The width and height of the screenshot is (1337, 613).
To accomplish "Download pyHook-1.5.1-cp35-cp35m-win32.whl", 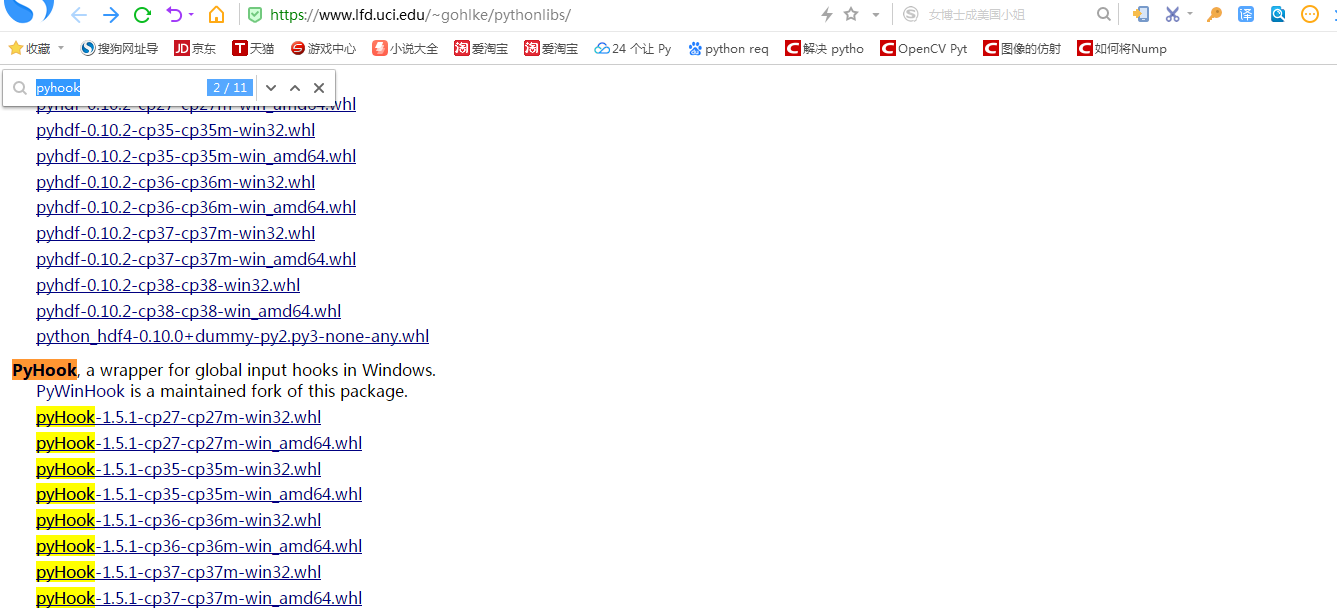I will click(x=179, y=469).
